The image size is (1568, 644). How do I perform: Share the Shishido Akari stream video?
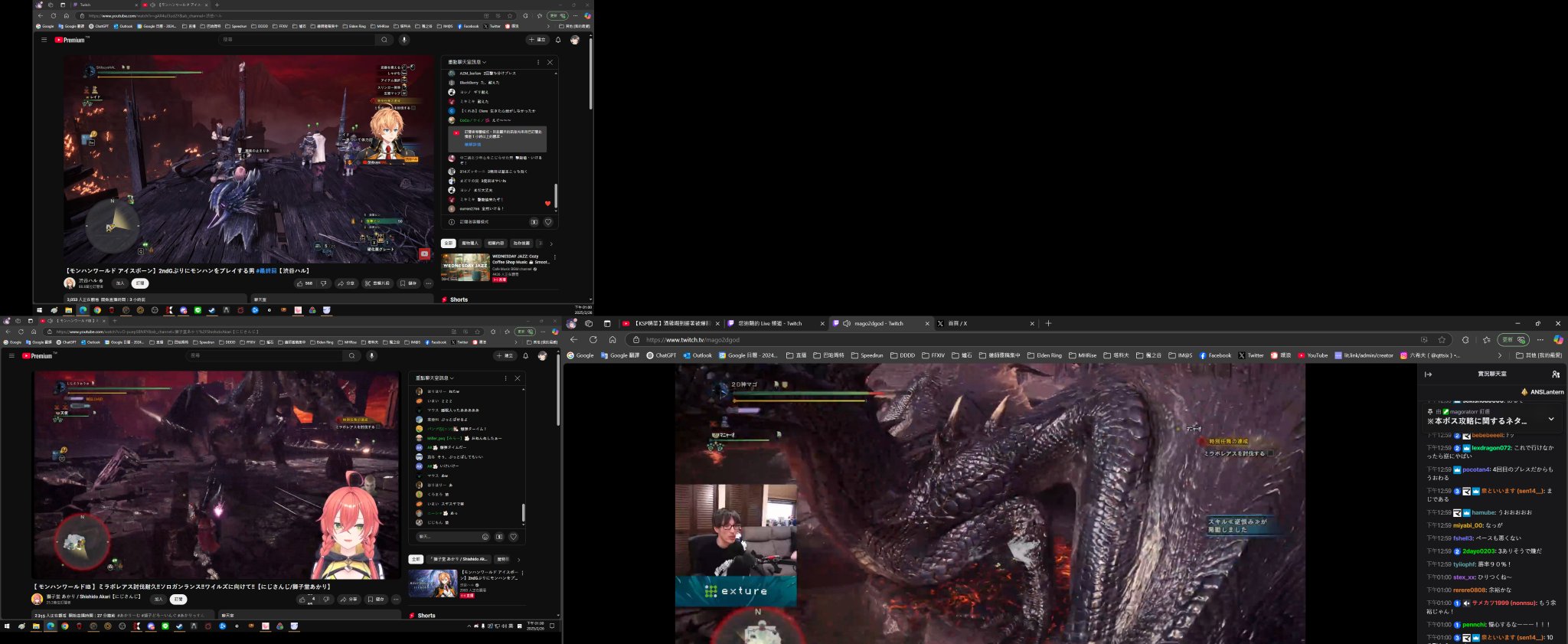[349, 600]
